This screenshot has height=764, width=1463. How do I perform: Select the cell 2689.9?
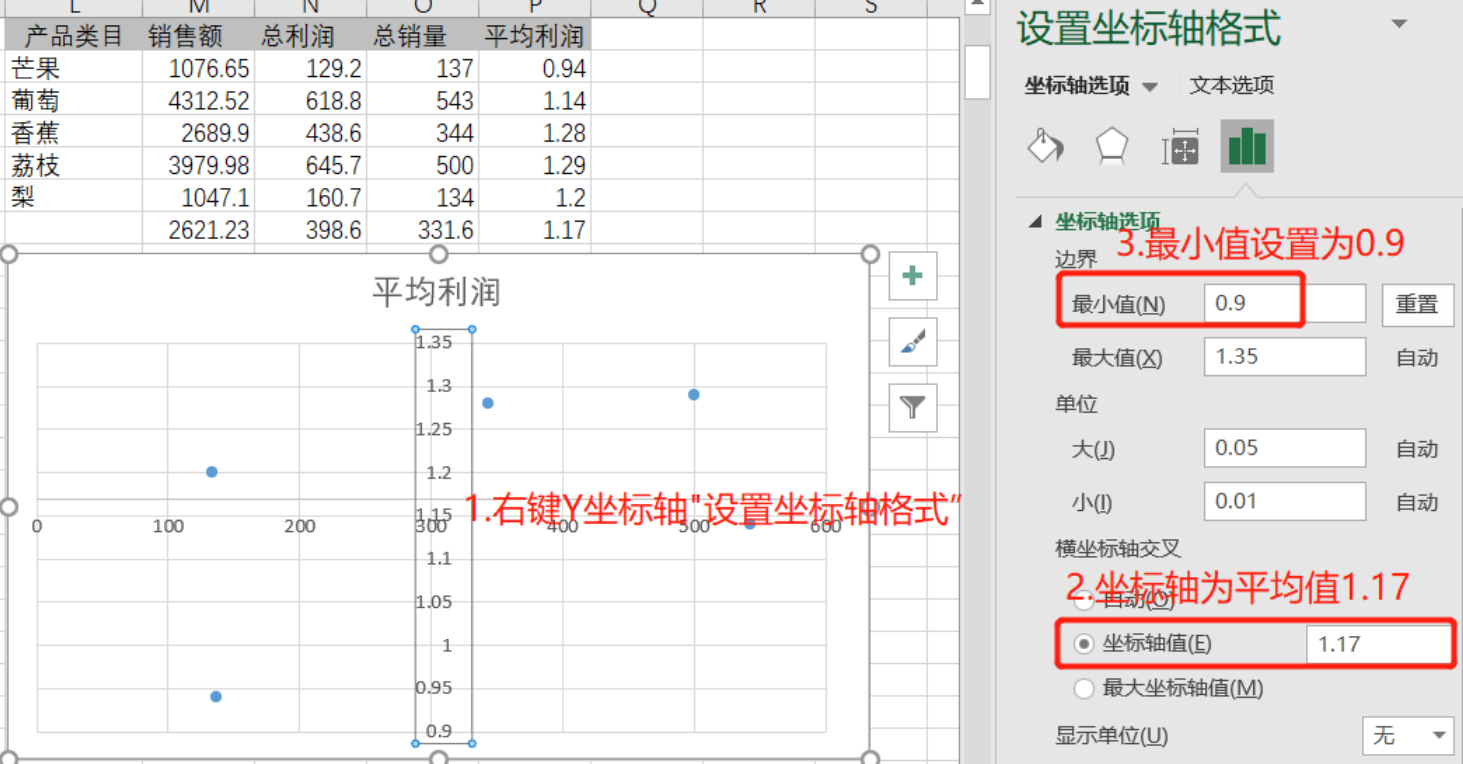point(198,133)
